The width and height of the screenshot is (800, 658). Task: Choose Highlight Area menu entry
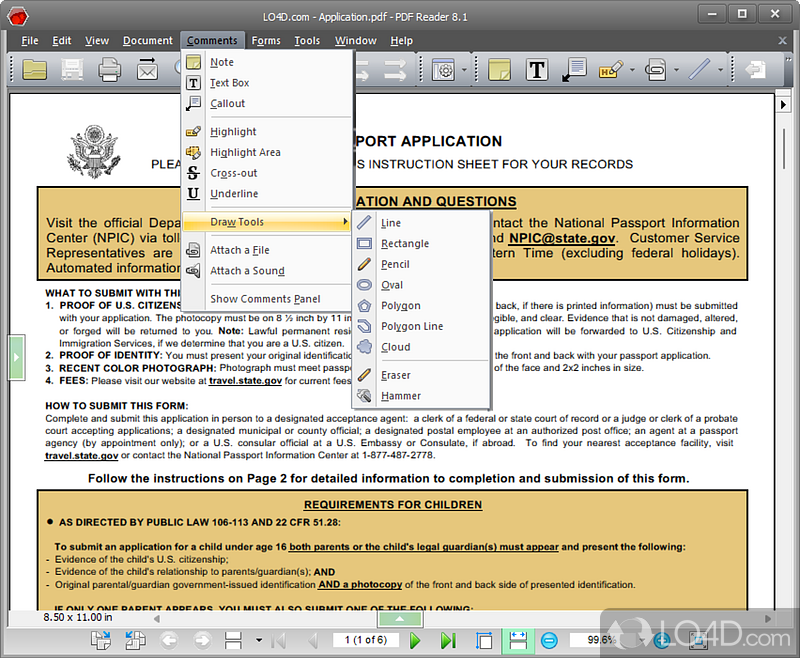(x=267, y=152)
